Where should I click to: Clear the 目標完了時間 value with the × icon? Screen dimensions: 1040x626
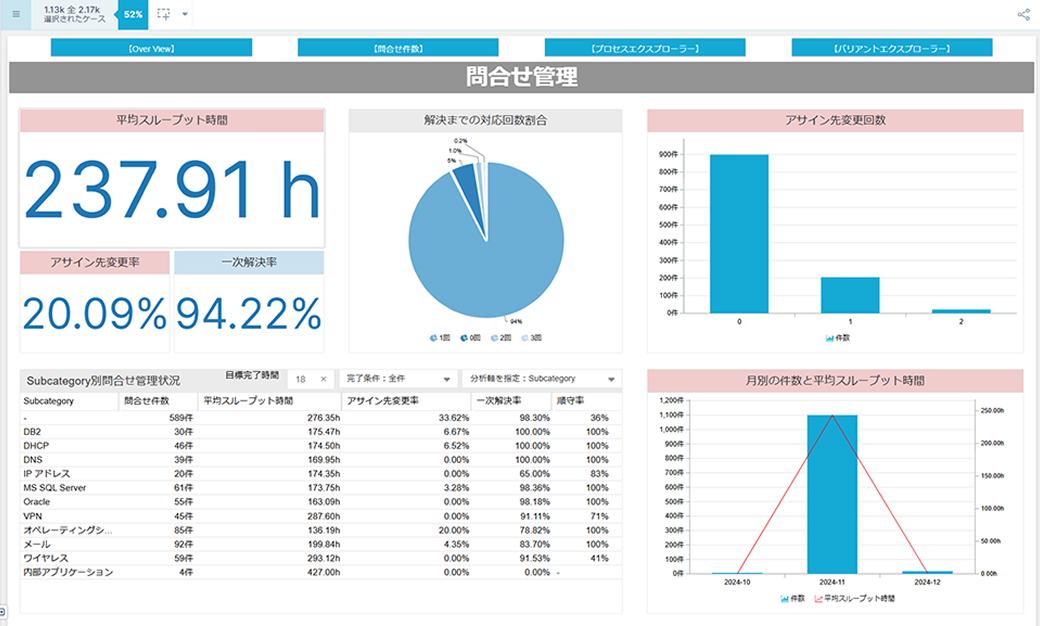coord(323,380)
